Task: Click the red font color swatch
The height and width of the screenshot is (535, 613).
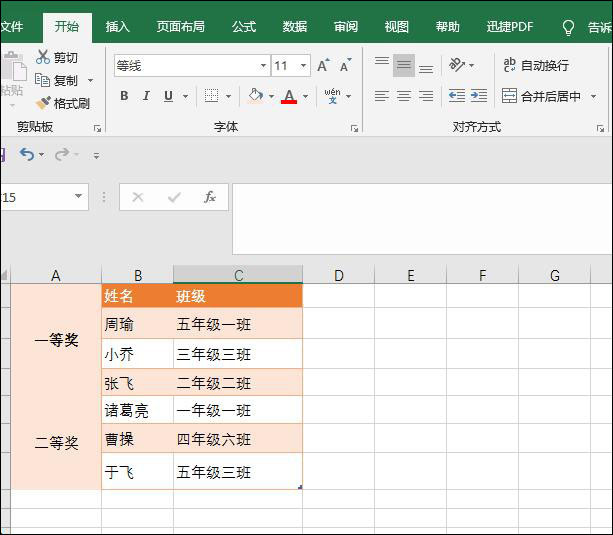Action: [x=289, y=96]
